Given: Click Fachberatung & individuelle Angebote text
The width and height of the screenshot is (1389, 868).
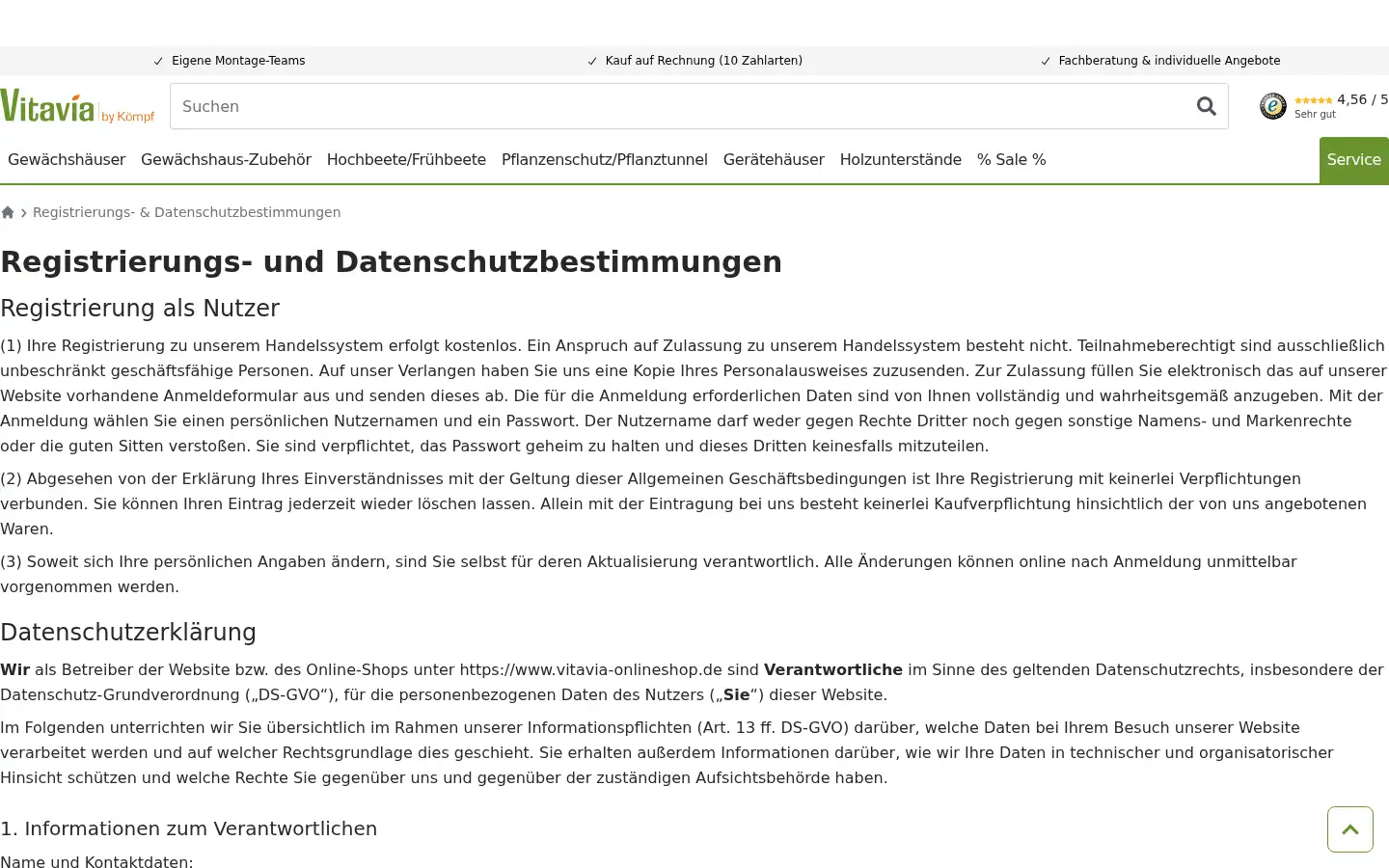Looking at the screenshot, I should [1169, 61].
